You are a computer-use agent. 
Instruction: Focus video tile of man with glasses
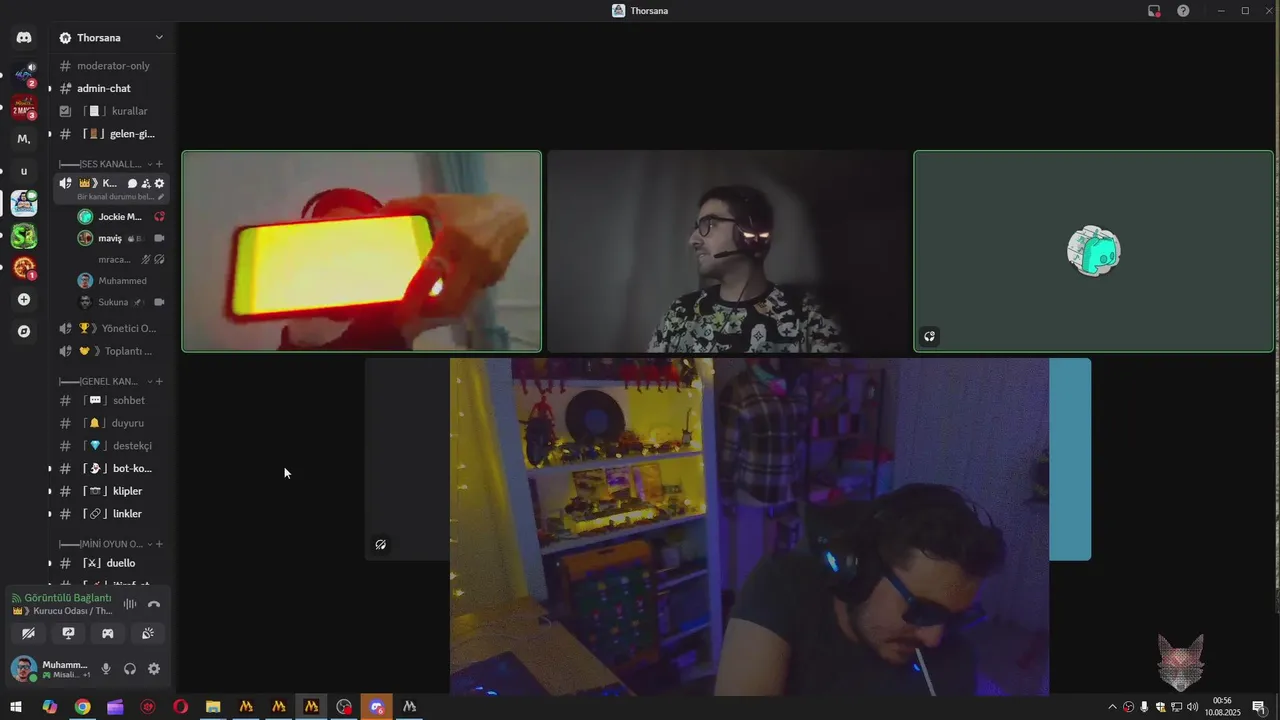point(728,251)
